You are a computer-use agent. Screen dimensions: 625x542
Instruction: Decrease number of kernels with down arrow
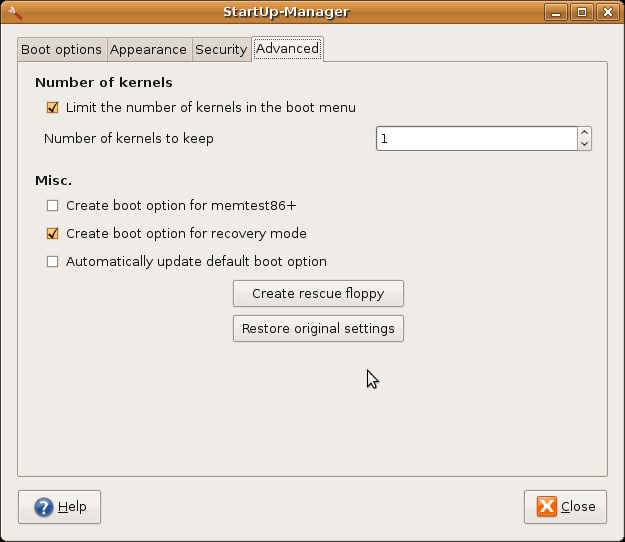[585, 144]
